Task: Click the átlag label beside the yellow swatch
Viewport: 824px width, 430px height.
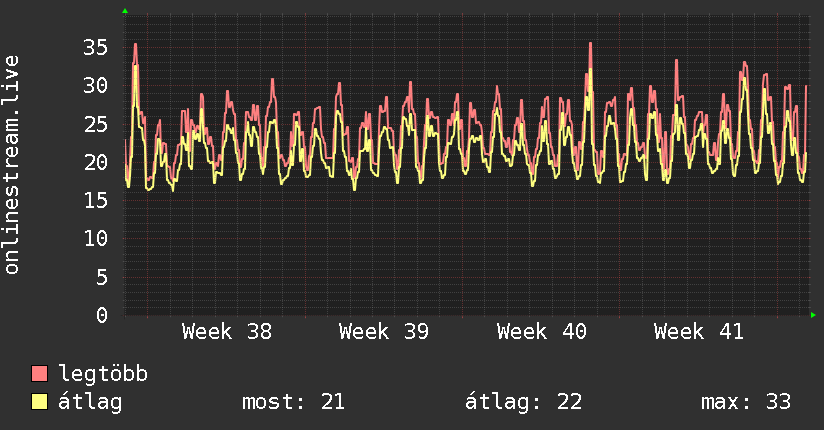Action: pos(91,402)
